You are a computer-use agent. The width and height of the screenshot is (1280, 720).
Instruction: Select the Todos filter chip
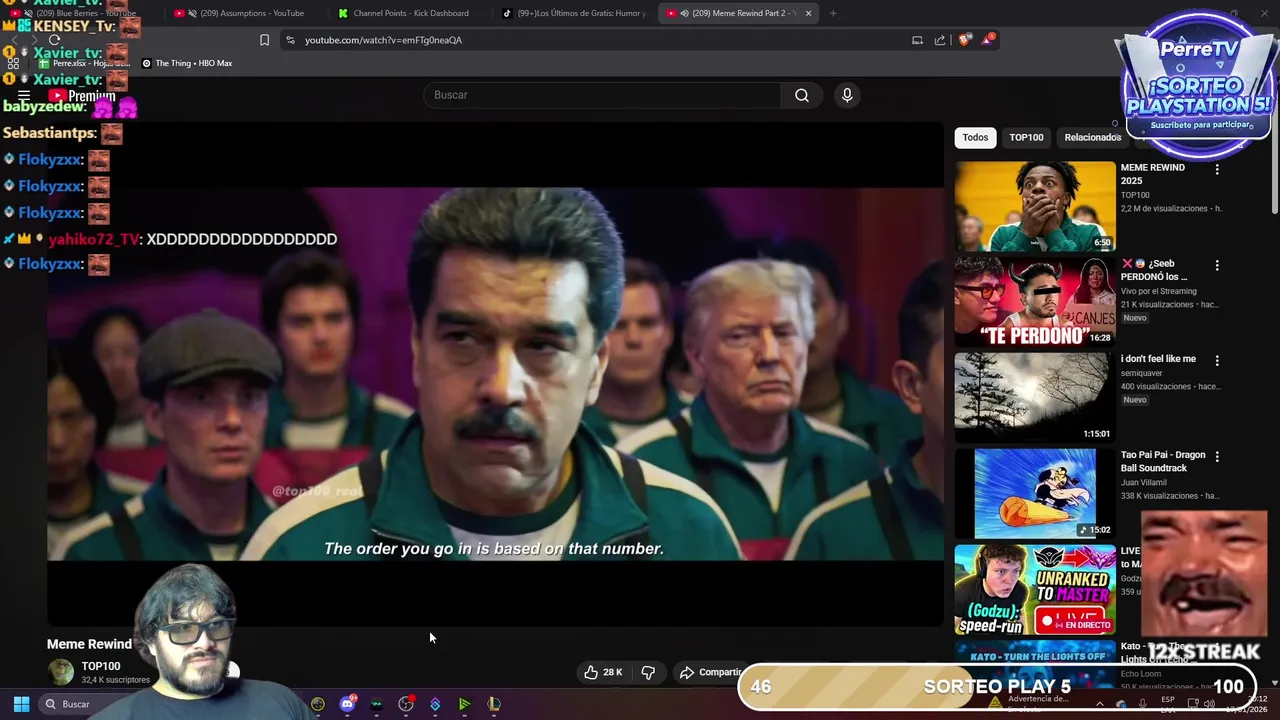click(x=975, y=138)
